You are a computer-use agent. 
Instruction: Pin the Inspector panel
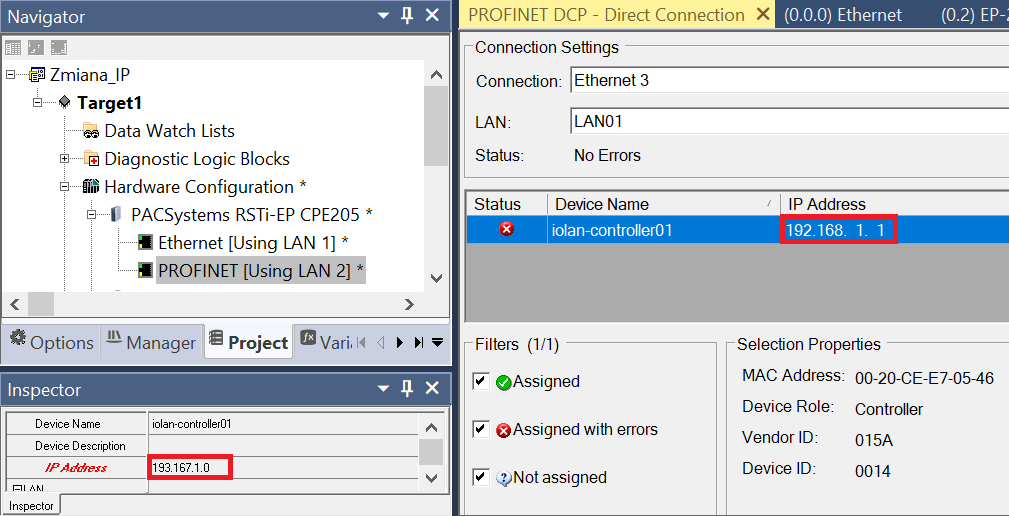(x=407, y=389)
